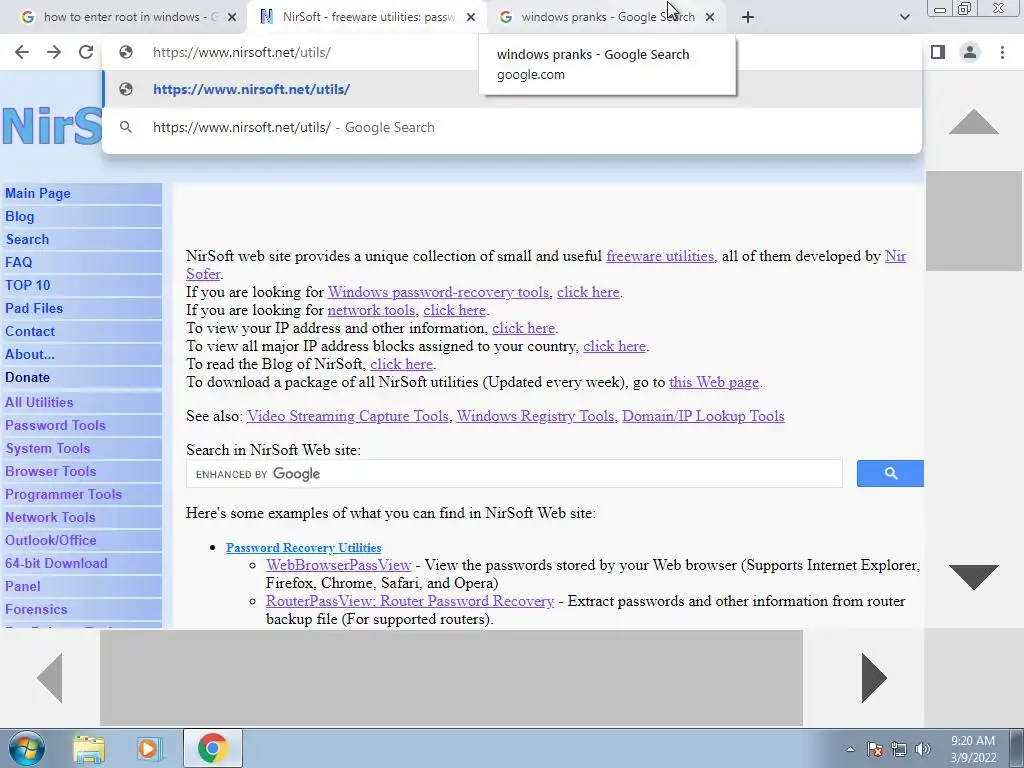Screen dimensions: 1024x768
Task: Select the Google Search suggestion for nirsoft URL
Action: (512, 127)
